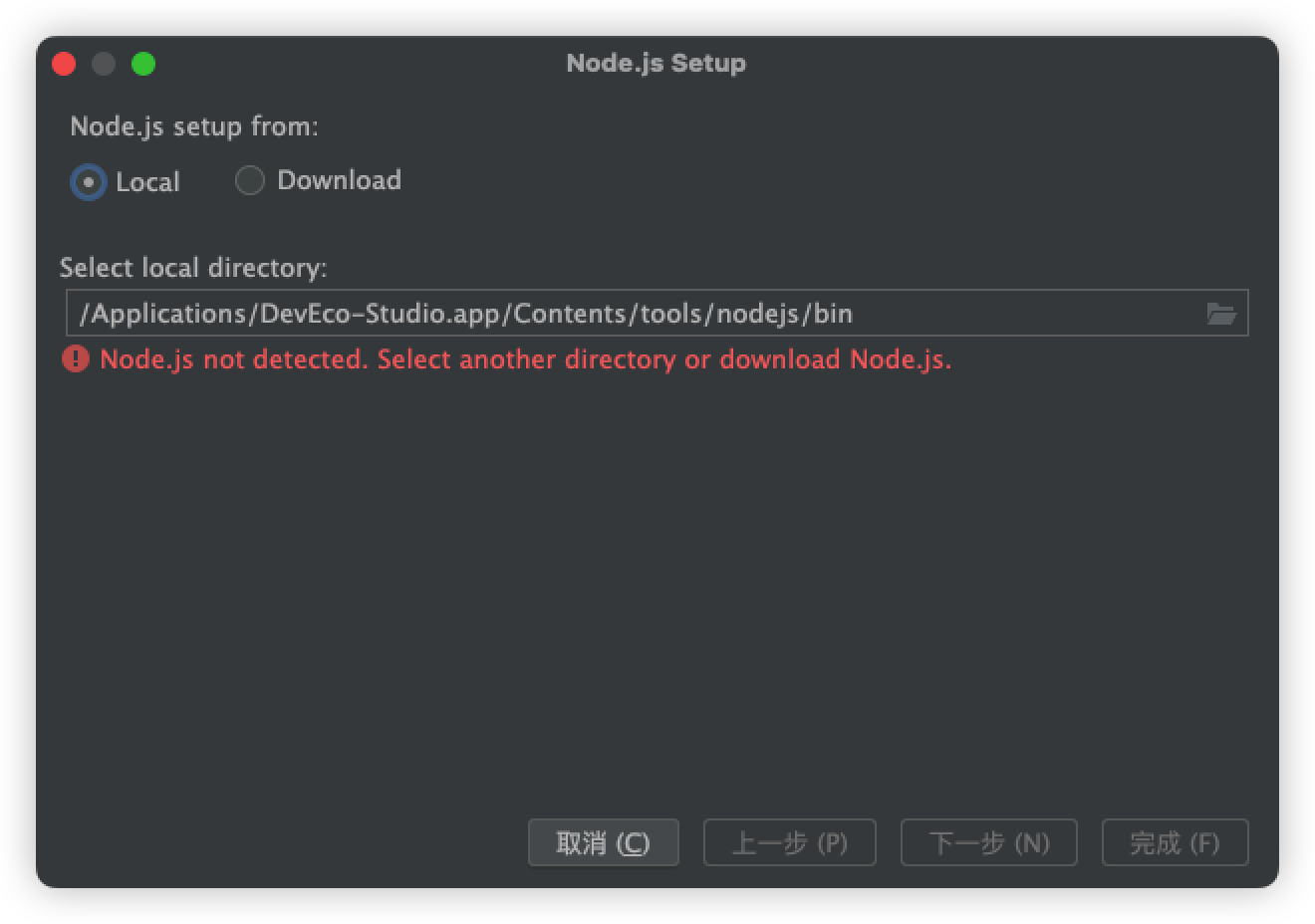Click the "Download" option label text
The width and height of the screenshot is (1315, 924).
(x=339, y=180)
